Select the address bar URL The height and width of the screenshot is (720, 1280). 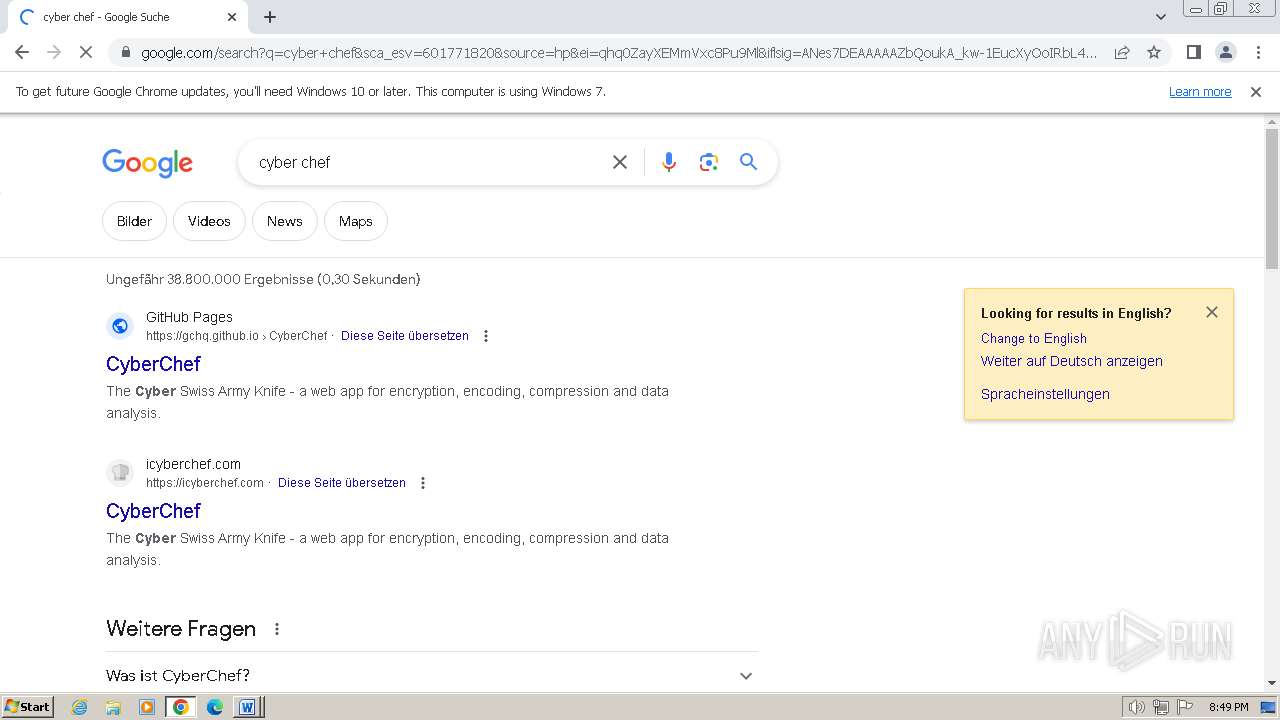point(619,52)
